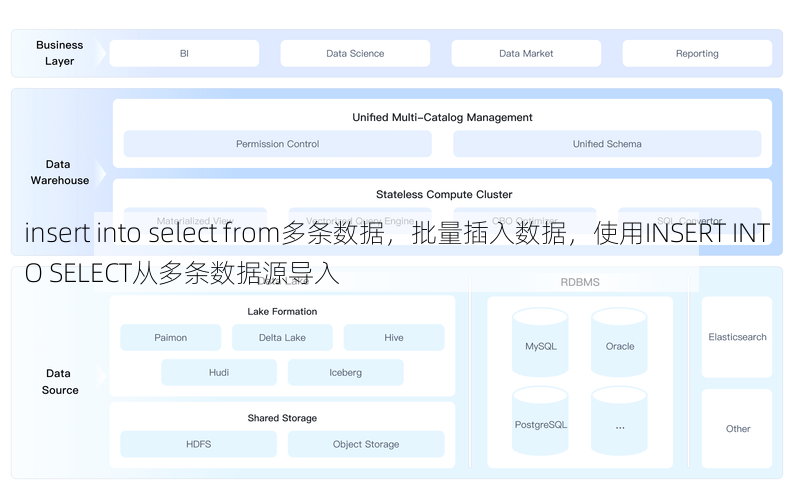Image resolution: width=794 pixels, height=490 pixels.
Task: Click the Business Layer label
Action: 59,53
